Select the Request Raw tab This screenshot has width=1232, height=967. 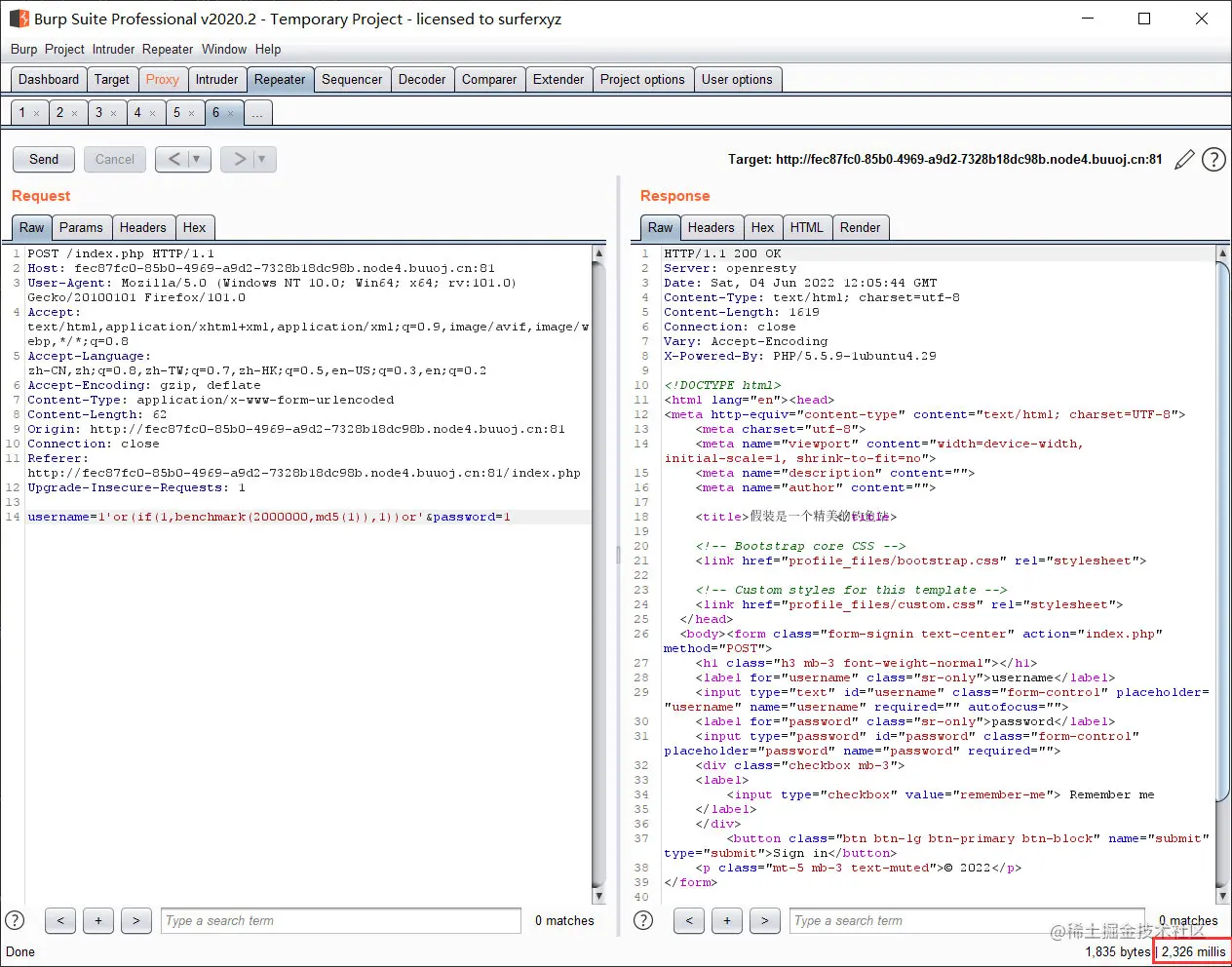[x=31, y=227]
